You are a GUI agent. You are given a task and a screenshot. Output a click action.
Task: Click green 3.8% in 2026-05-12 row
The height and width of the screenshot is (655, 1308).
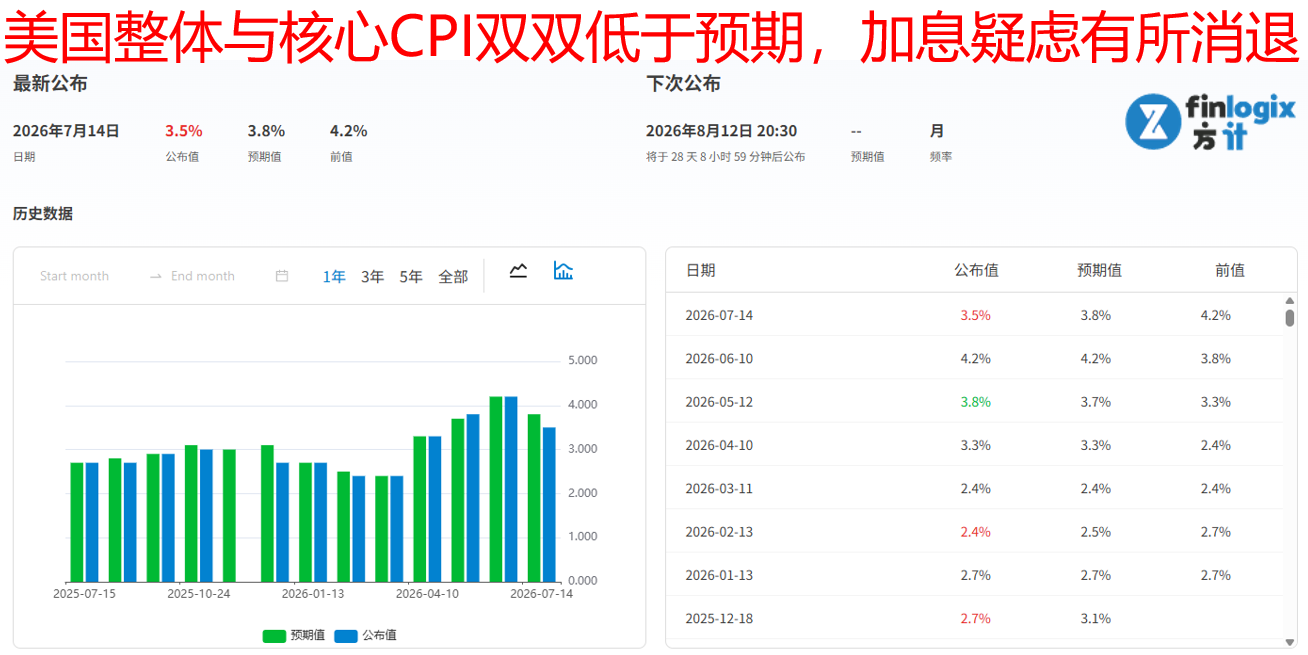(x=975, y=402)
